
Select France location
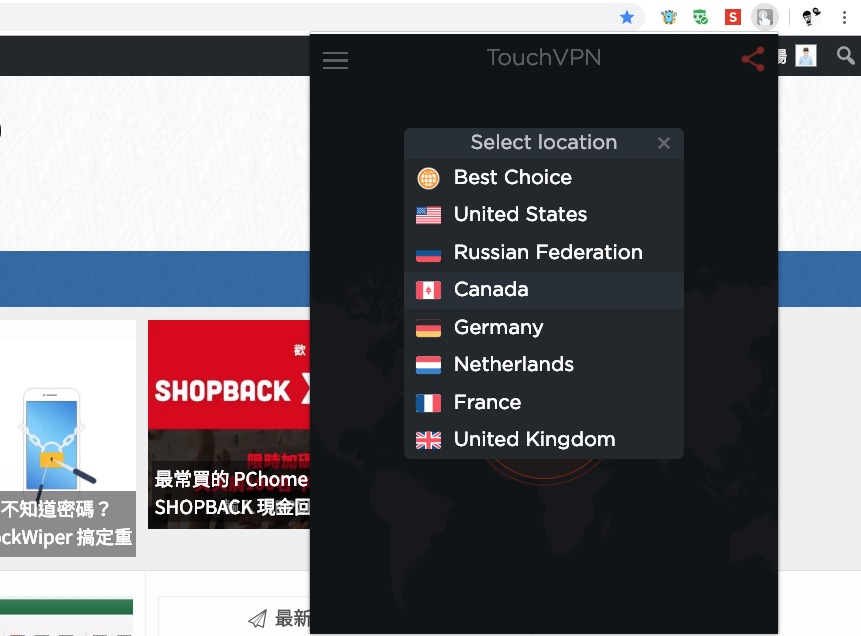click(544, 402)
